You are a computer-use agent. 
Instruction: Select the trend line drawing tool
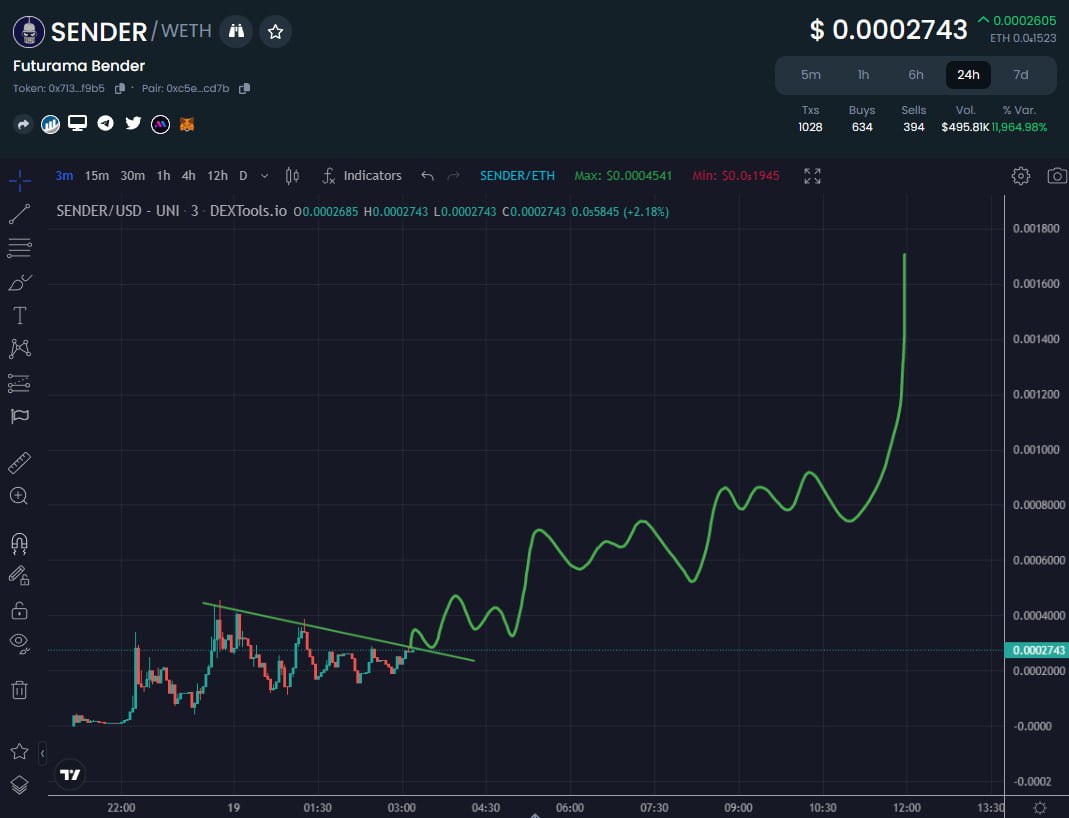(20, 214)
